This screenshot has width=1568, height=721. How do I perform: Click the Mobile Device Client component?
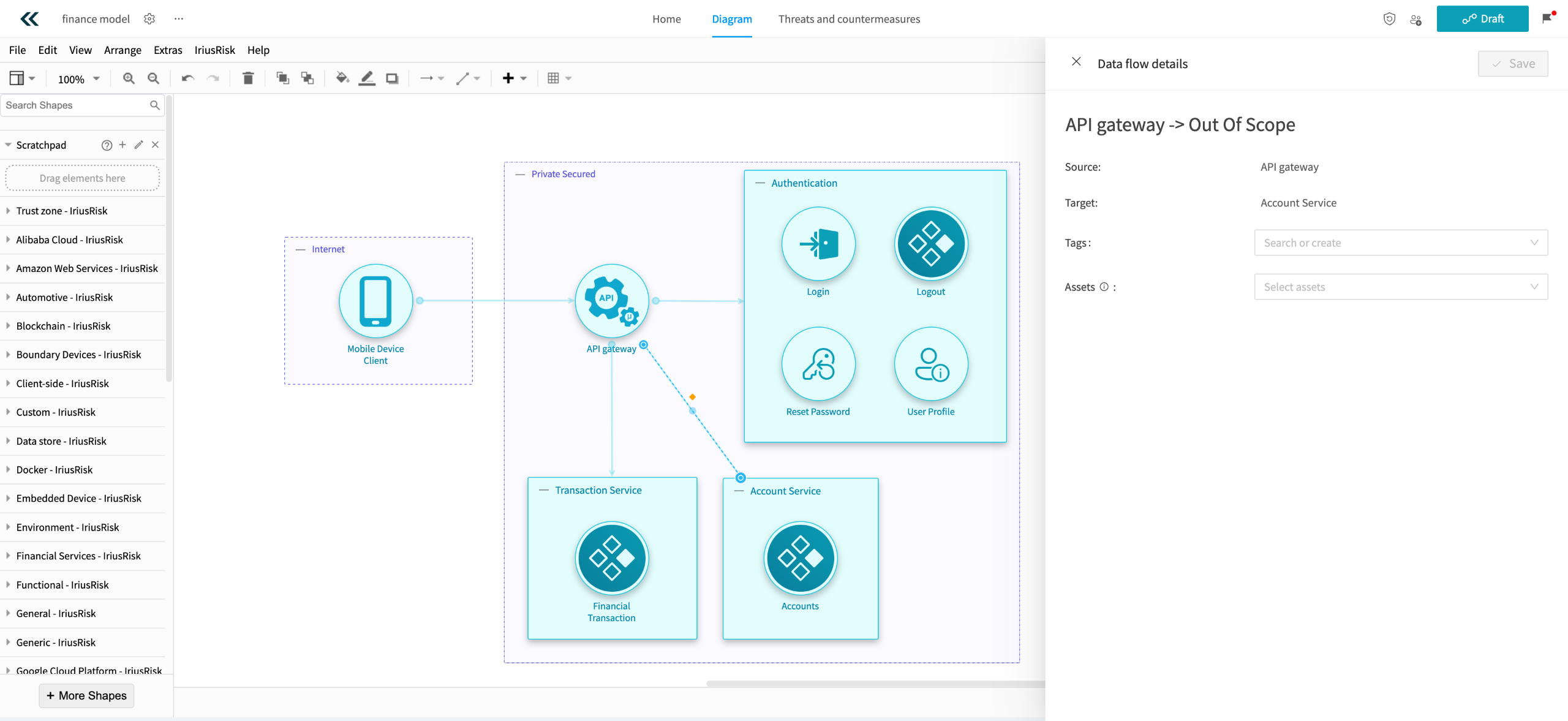[x=375, y=301]
